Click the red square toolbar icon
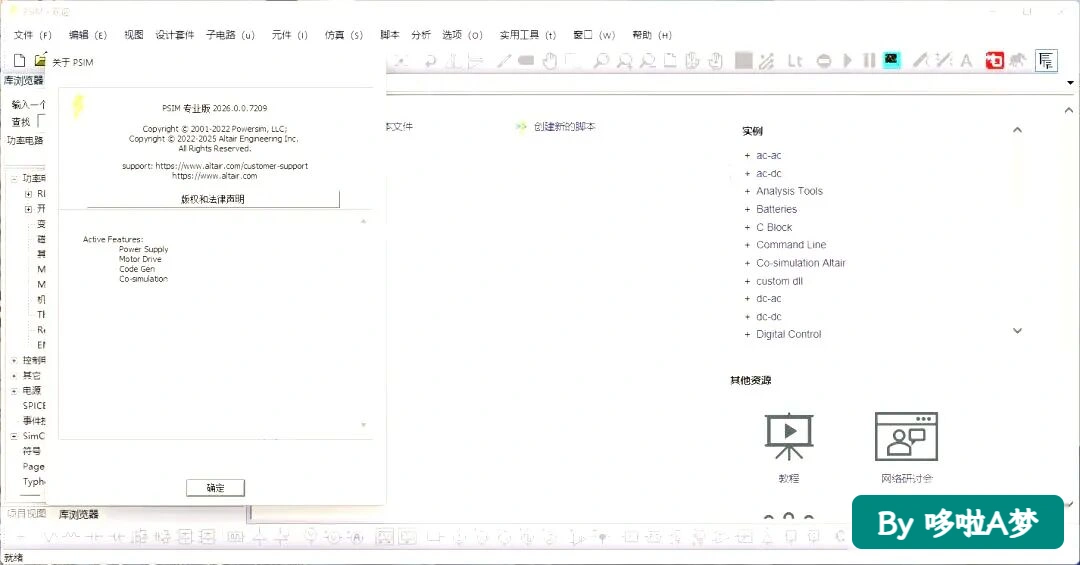The image size is (1080, 565). pos(995,61)
